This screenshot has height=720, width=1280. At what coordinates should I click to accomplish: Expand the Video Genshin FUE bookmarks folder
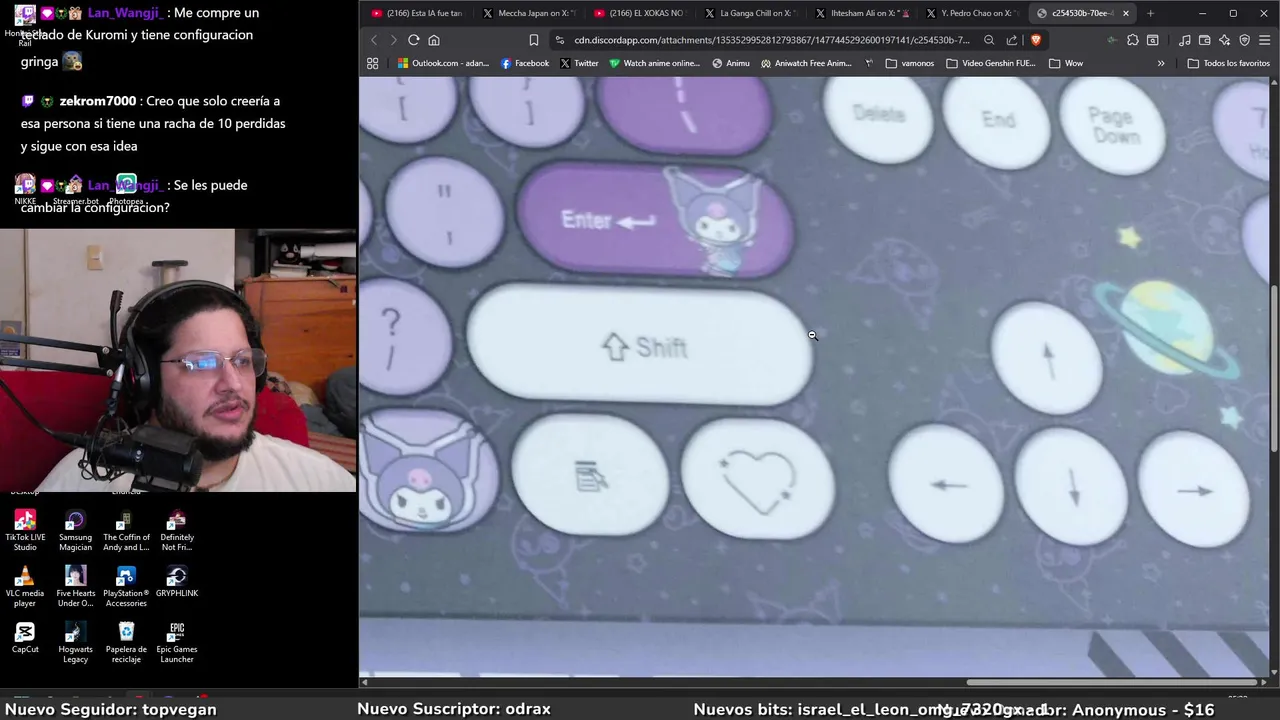991,63
